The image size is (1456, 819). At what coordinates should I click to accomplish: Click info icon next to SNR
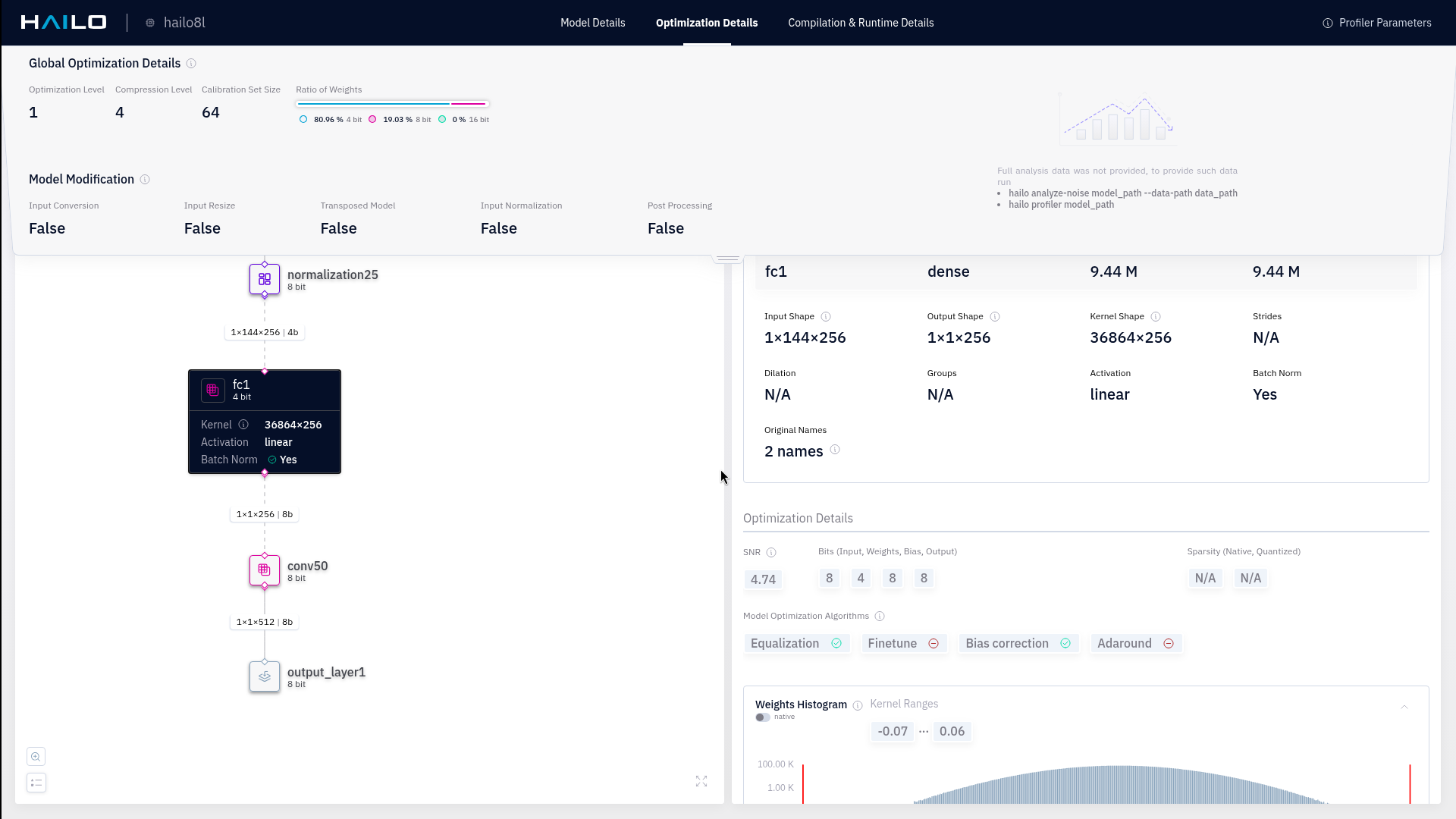point(771,552)
